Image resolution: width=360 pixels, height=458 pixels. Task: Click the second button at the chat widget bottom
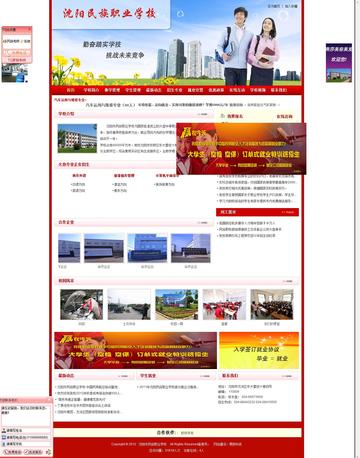tap(33, 452)
